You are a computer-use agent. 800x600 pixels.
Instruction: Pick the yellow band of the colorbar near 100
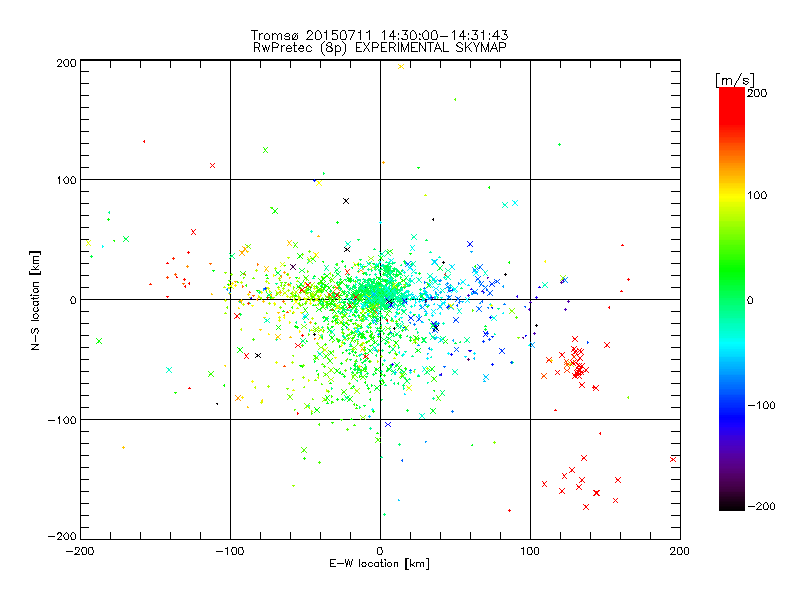click(732, 196)
